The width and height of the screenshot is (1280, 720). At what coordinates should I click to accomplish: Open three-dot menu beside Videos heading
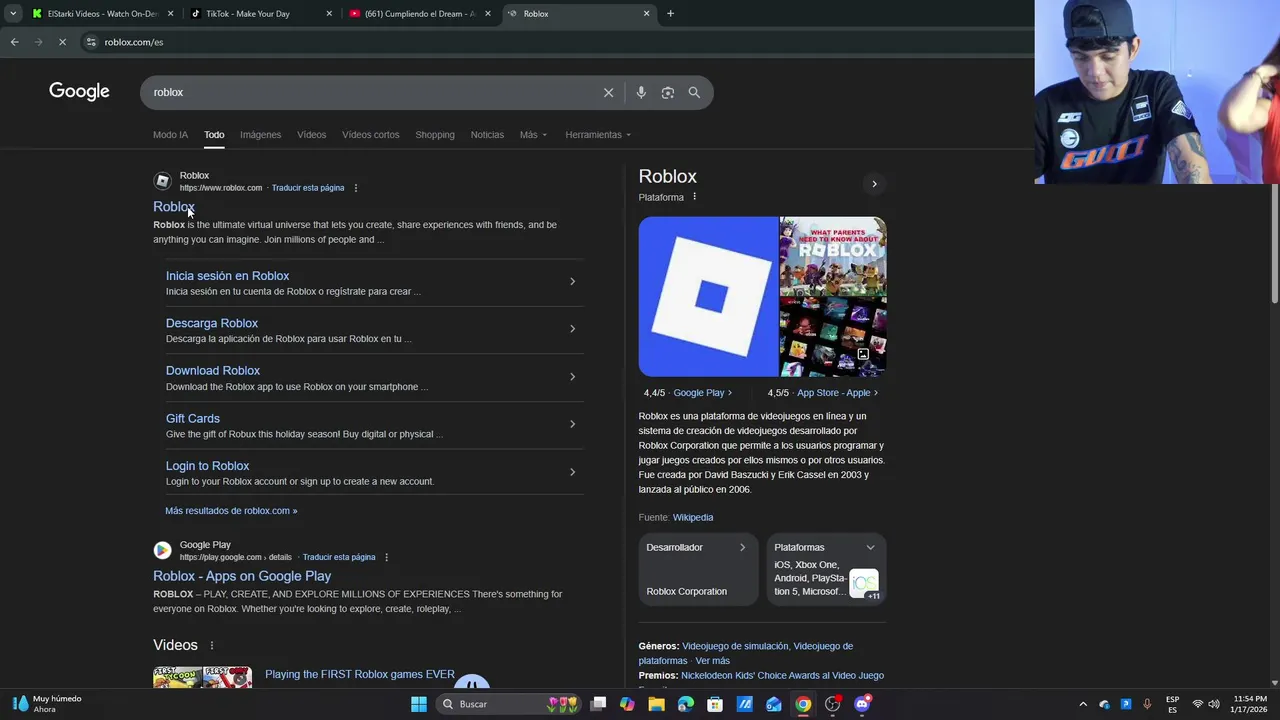[211, 645]
